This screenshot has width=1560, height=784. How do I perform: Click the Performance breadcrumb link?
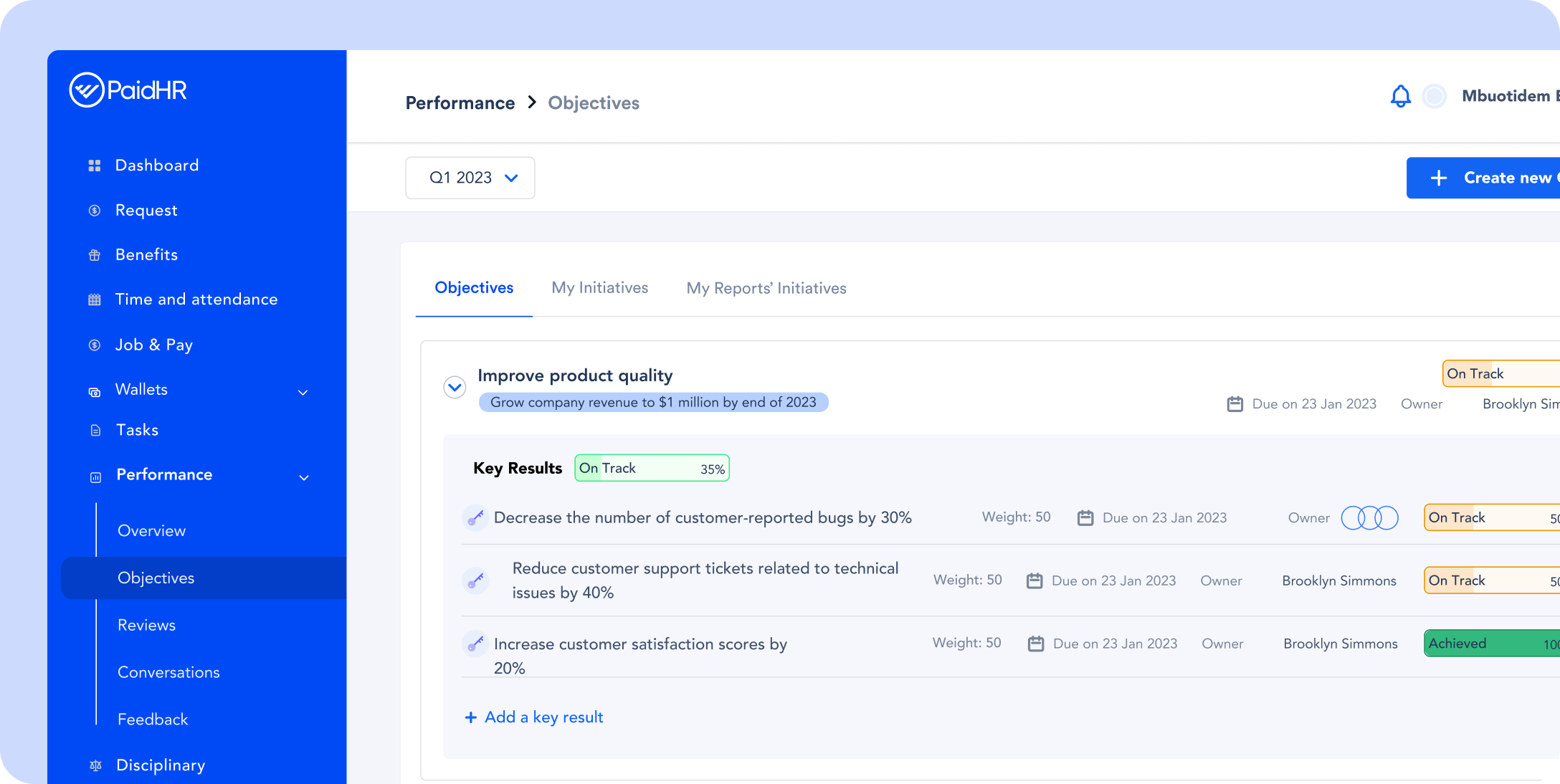point(460,103)
